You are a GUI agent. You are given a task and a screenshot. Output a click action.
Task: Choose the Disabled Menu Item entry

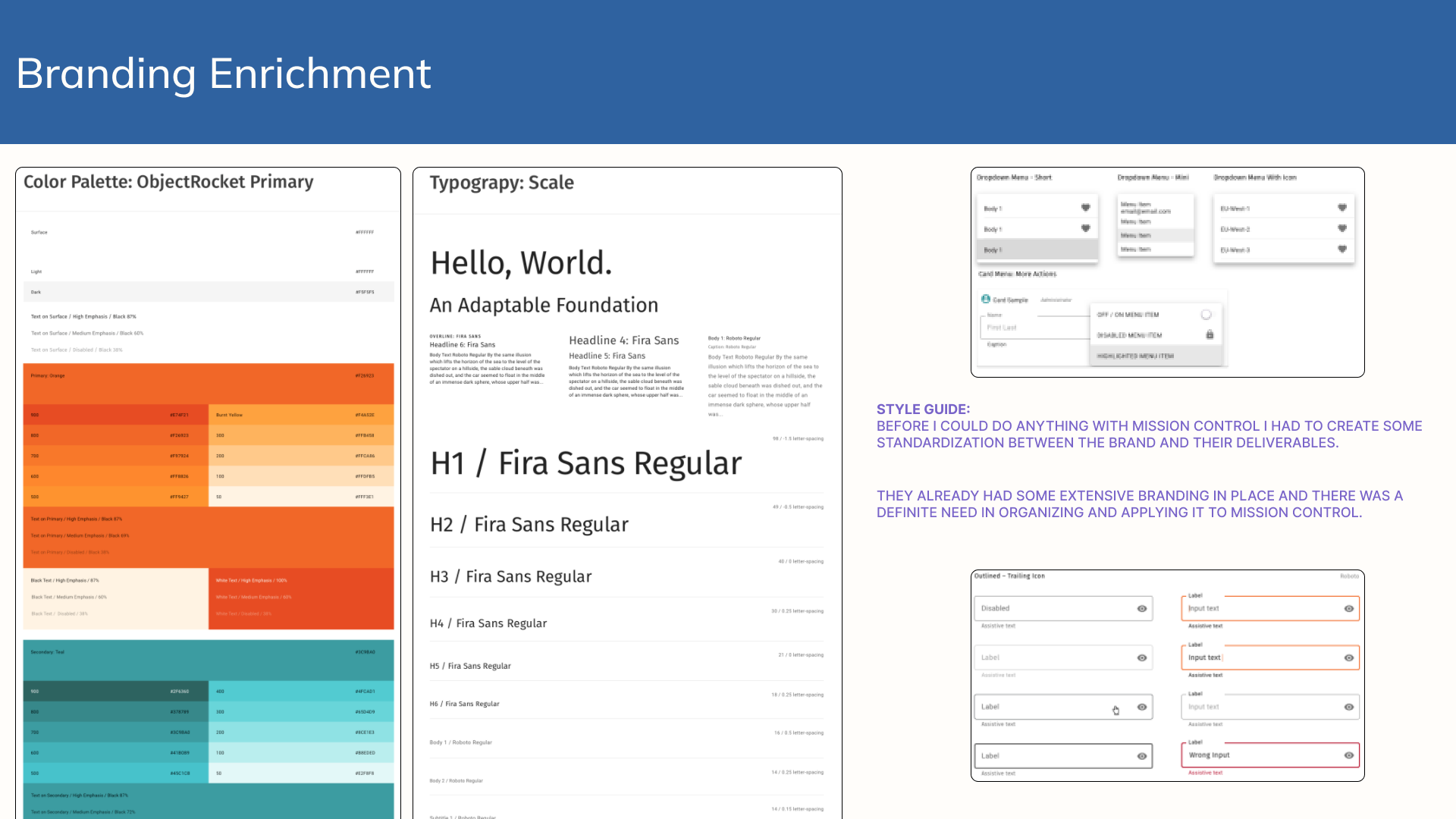pyautogui.click(x=1156, y=334)
